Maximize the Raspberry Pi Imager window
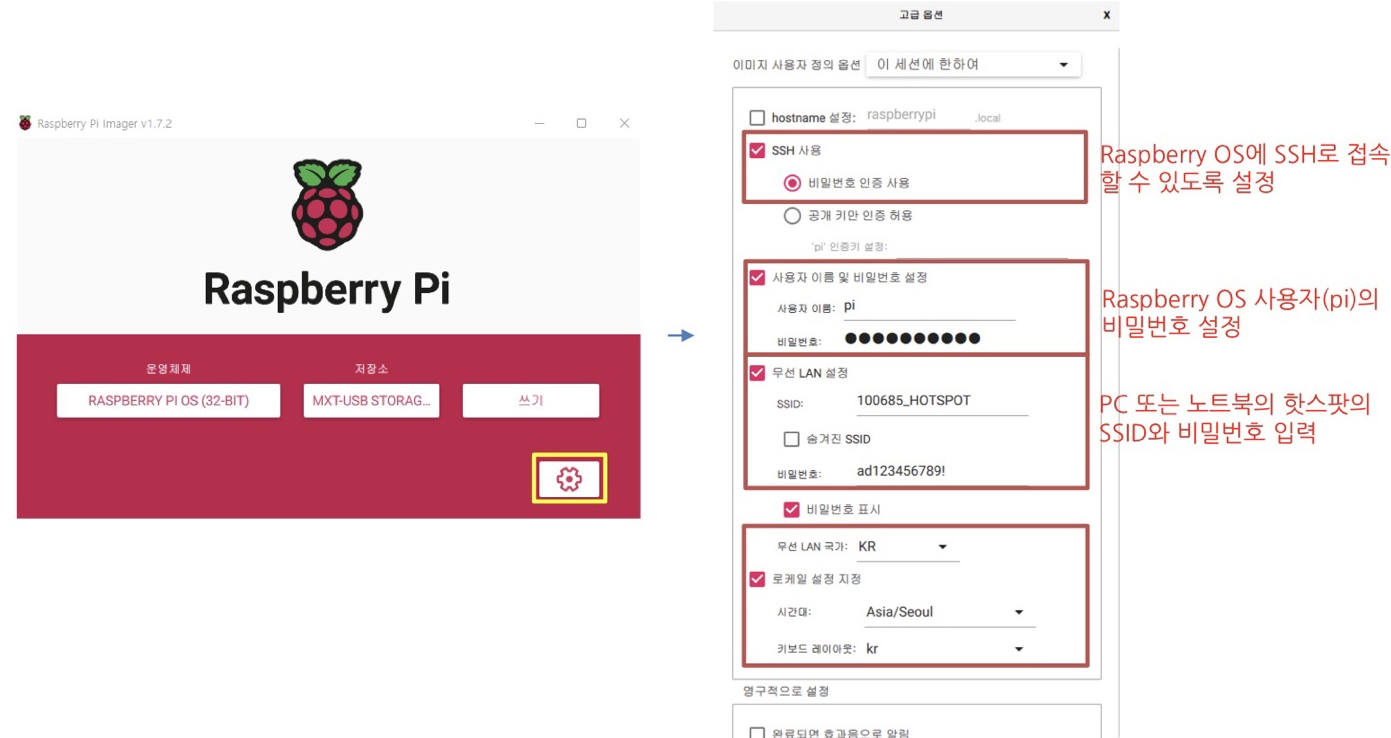Viewport: 1391px width, 738px height. (x=581, y=123)
